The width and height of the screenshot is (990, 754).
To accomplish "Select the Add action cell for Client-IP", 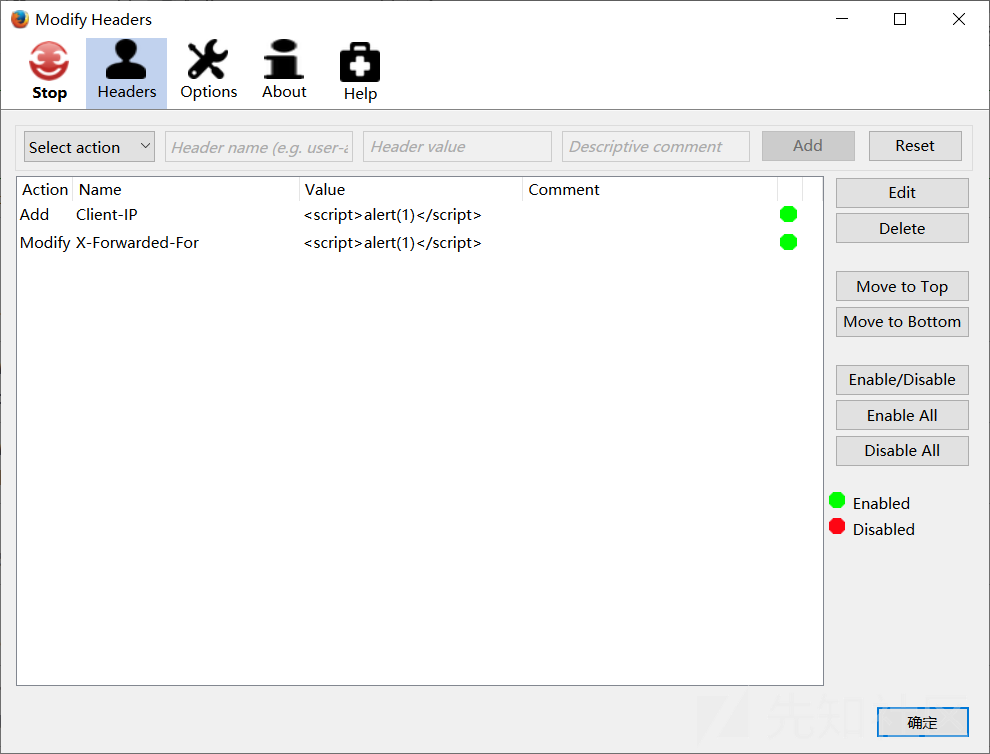I will 34,215.
